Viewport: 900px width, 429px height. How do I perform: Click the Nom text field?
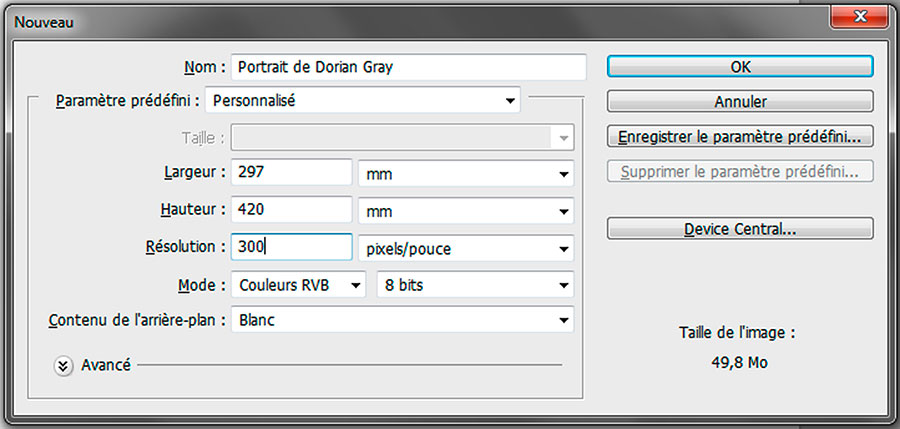click(409, 67)
